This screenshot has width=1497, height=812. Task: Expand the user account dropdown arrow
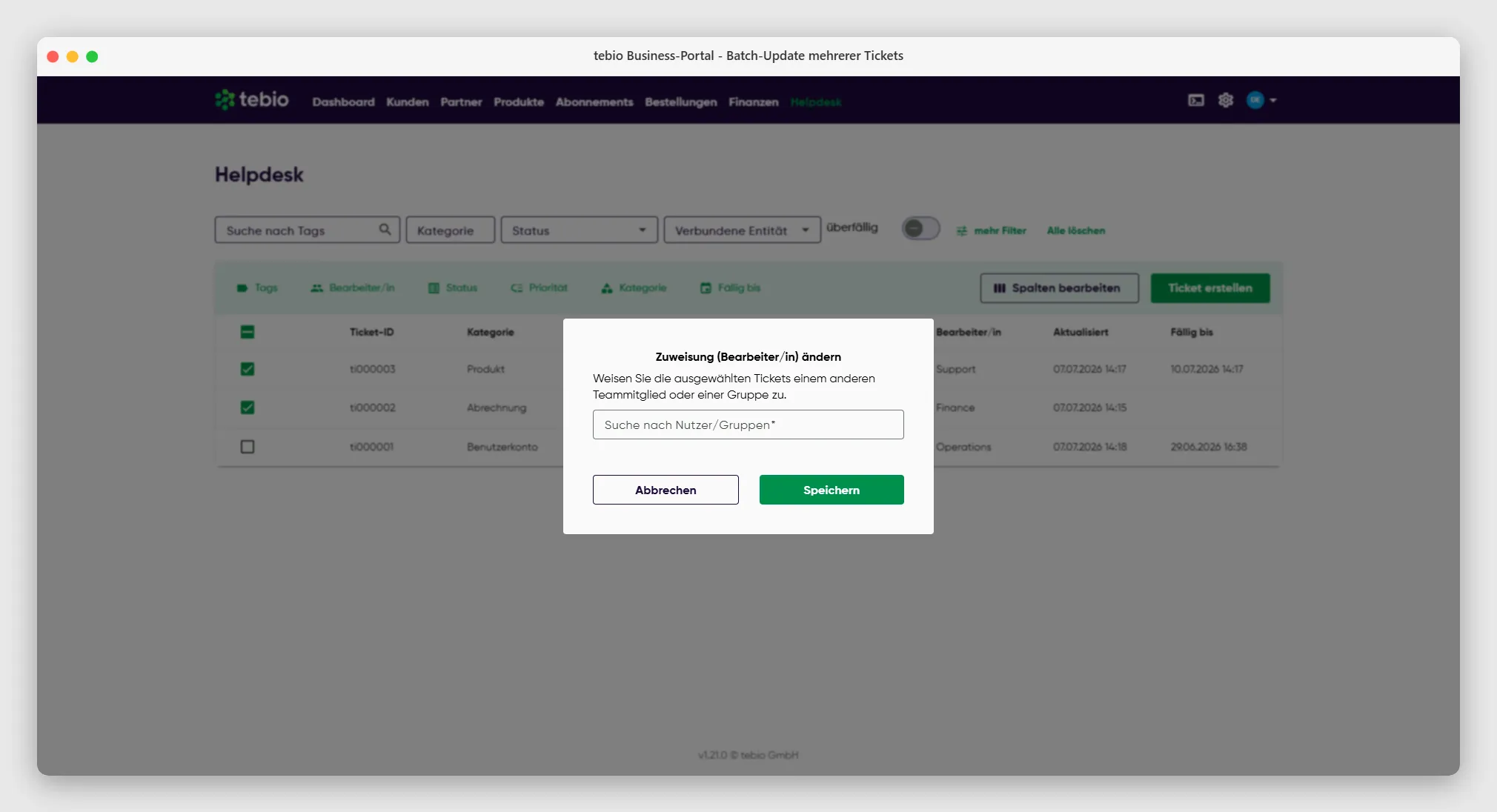1273,100
